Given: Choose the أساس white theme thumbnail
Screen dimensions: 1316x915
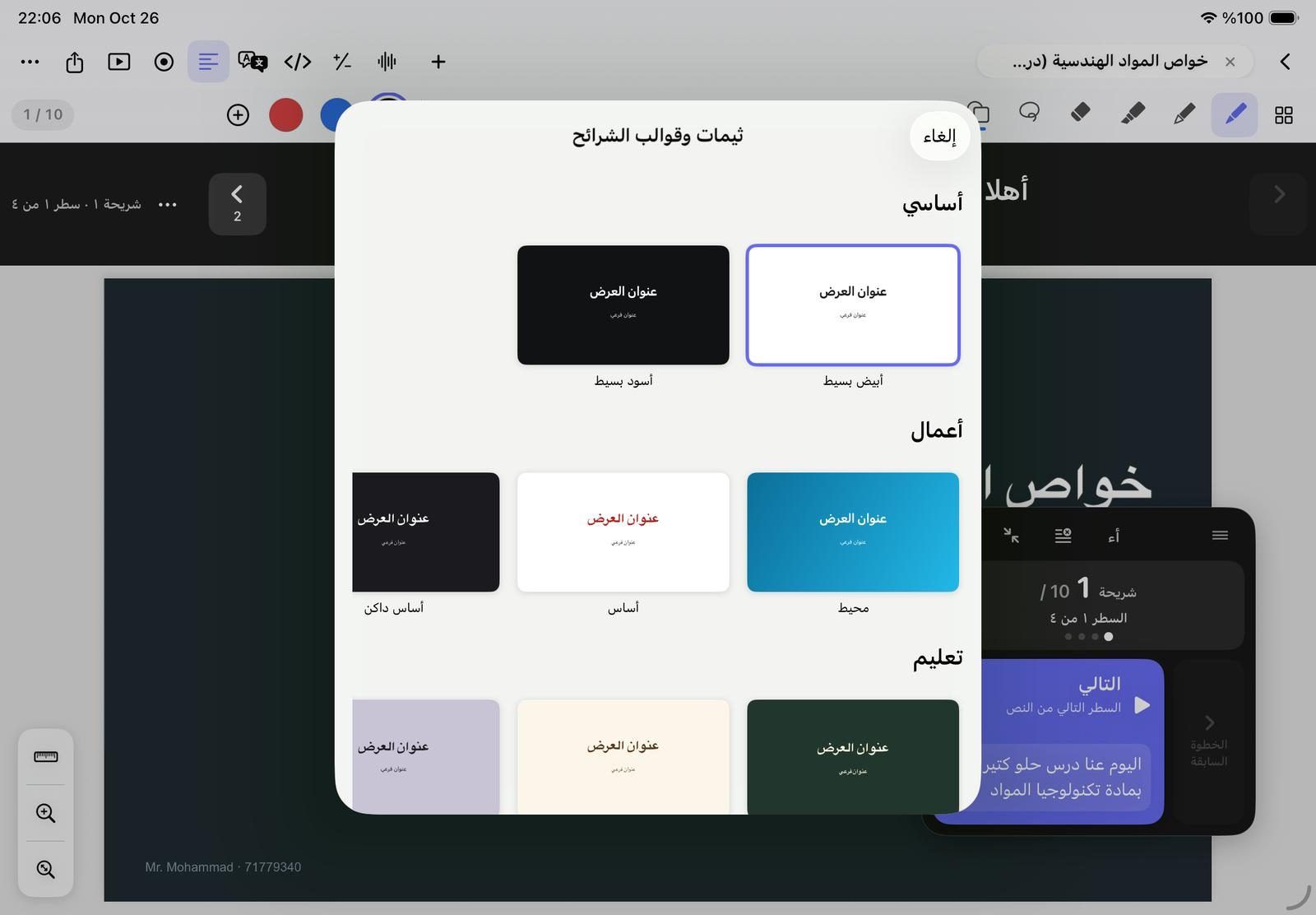Looking at the screenshot, I should tap(623, 532).
